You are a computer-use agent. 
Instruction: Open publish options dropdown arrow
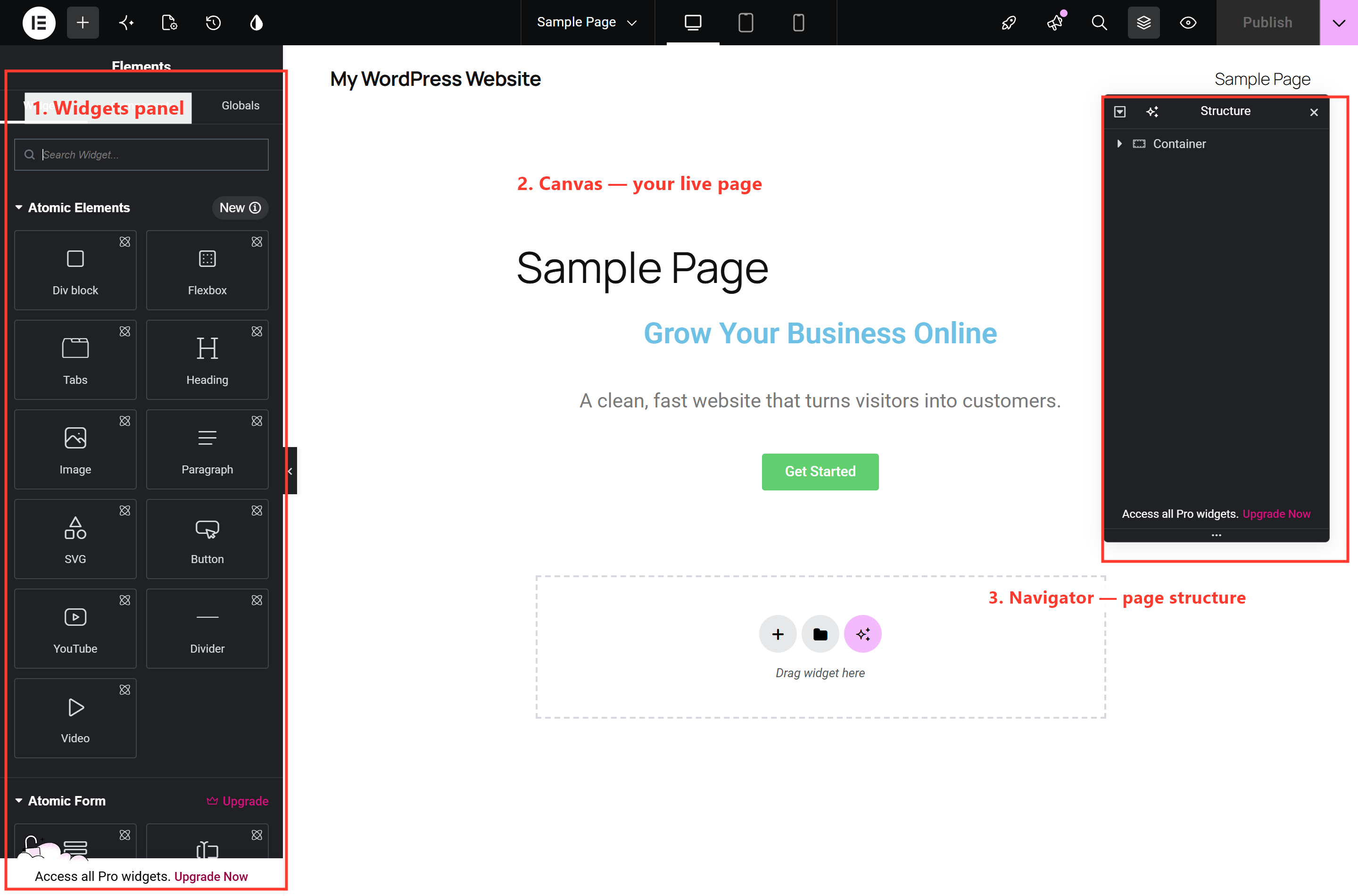coord(1339,23)
